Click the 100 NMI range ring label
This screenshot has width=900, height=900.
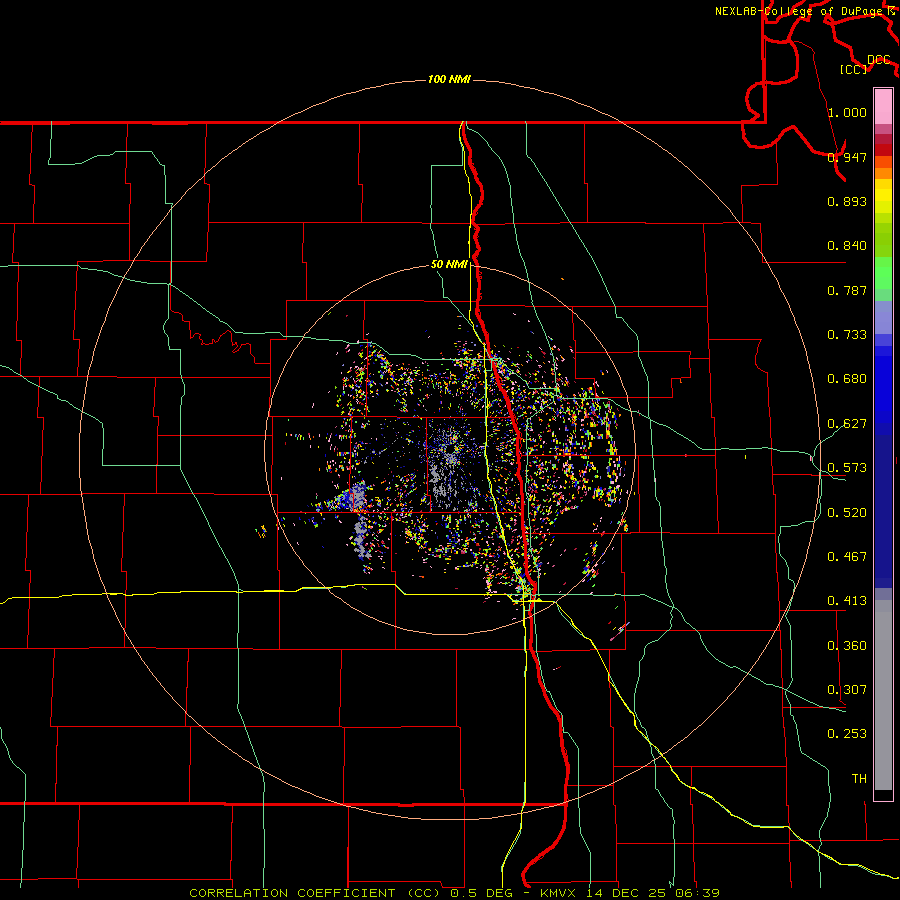tap(449, 79)
